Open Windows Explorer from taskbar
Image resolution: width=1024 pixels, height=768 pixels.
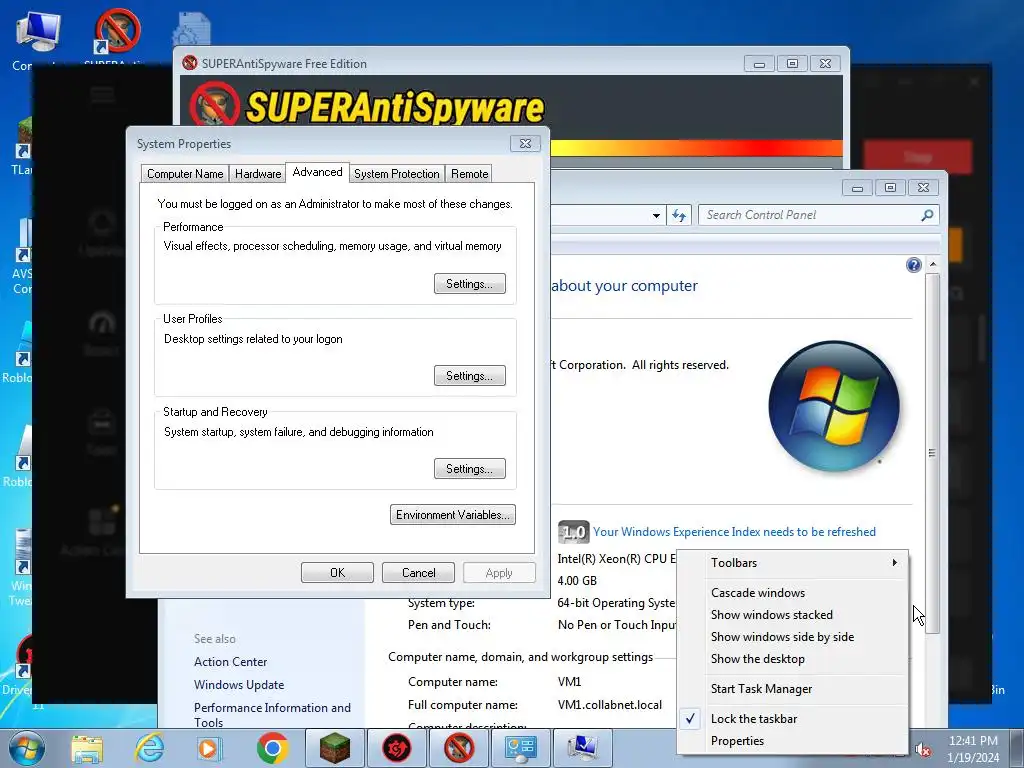(x=88, y=748)
